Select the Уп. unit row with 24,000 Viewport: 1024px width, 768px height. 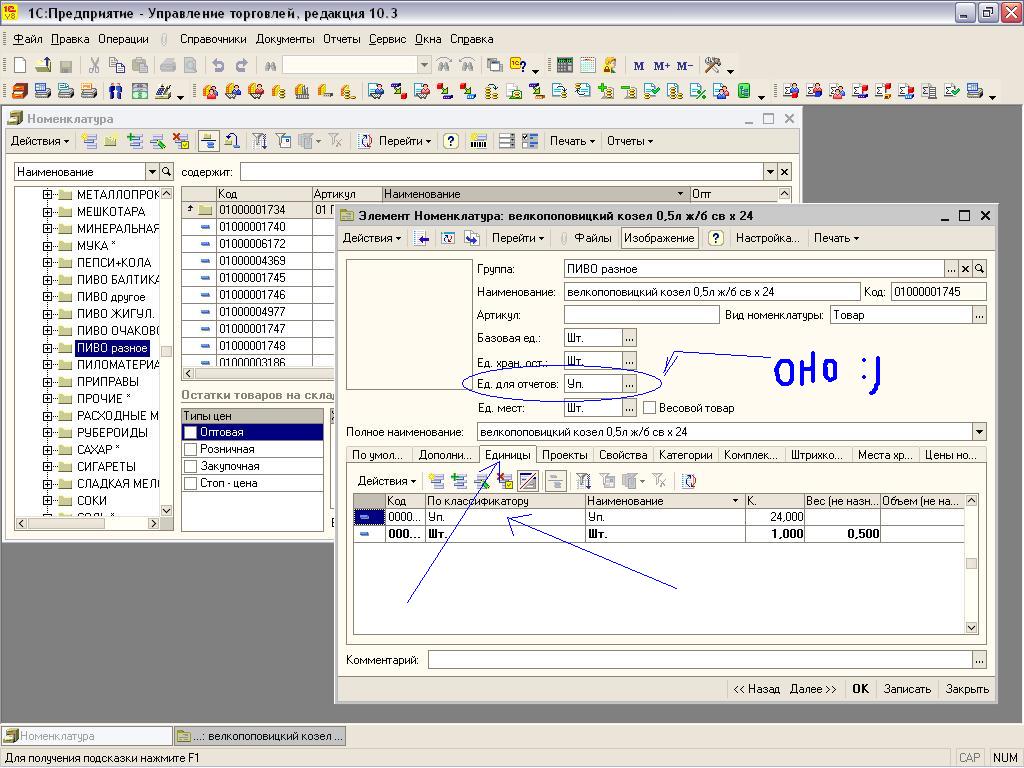[658, 517]
